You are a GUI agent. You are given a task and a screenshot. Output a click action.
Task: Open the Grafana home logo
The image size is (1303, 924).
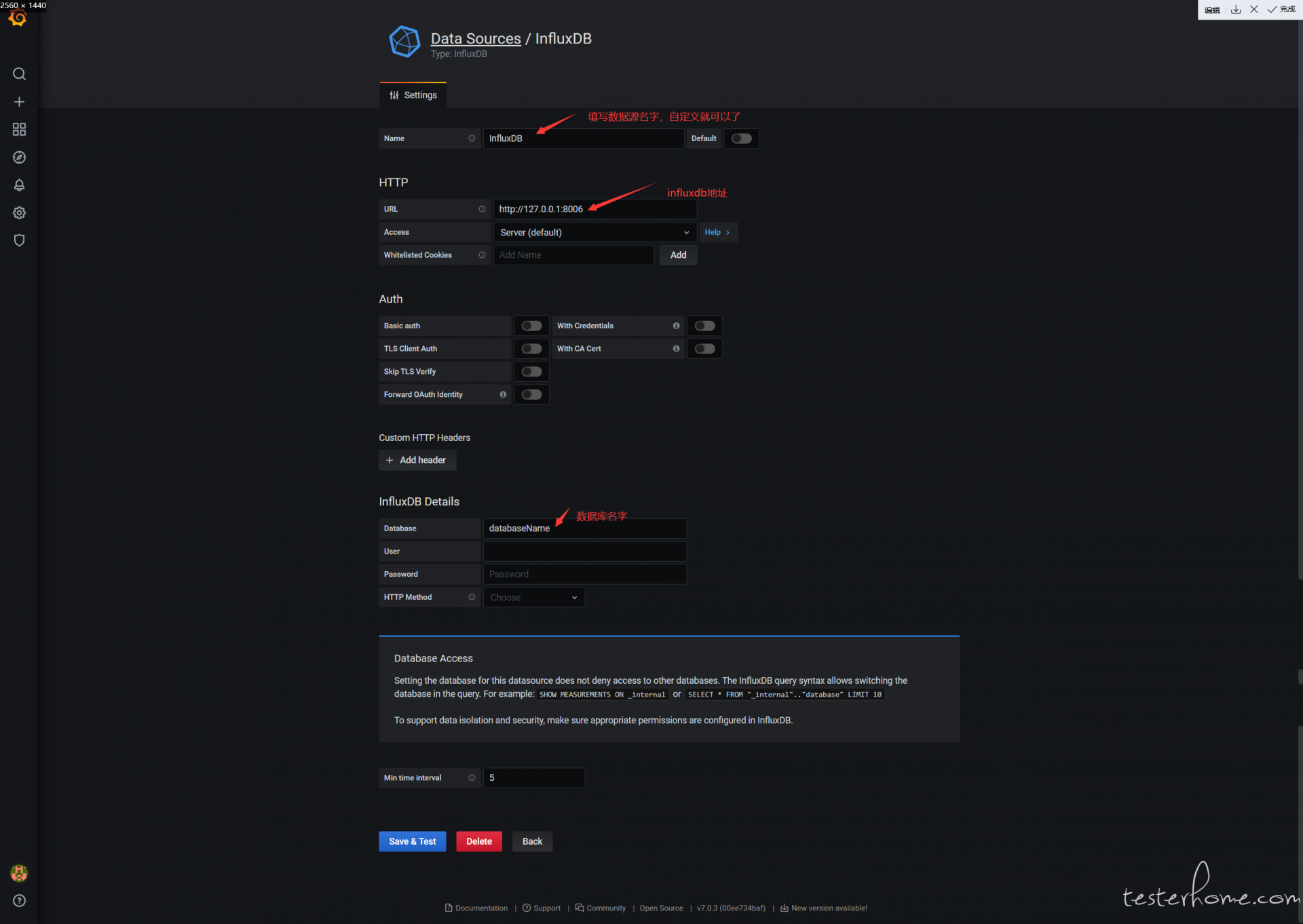coord(18,18)
